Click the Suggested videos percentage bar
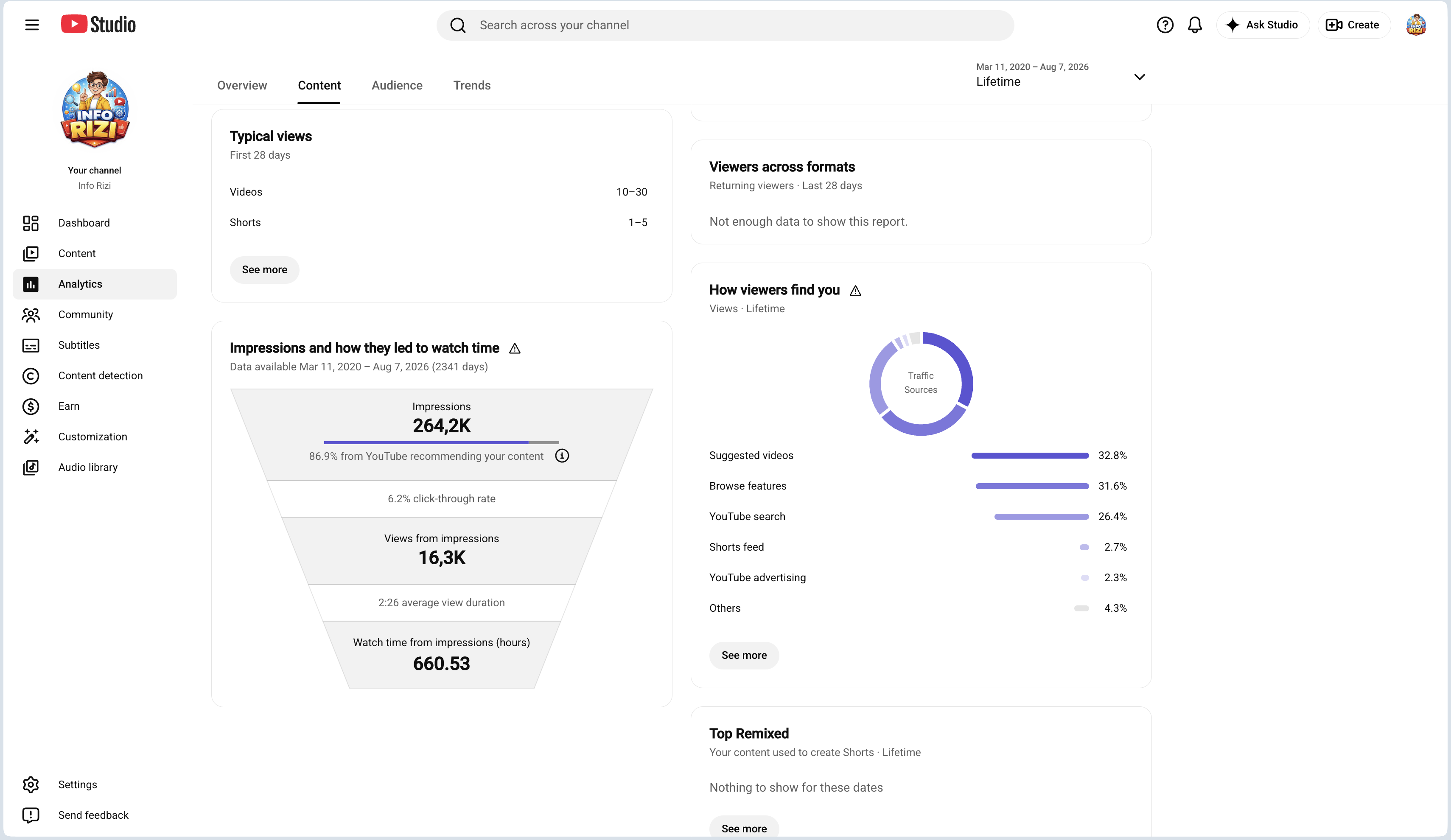 pos(1030,455)
